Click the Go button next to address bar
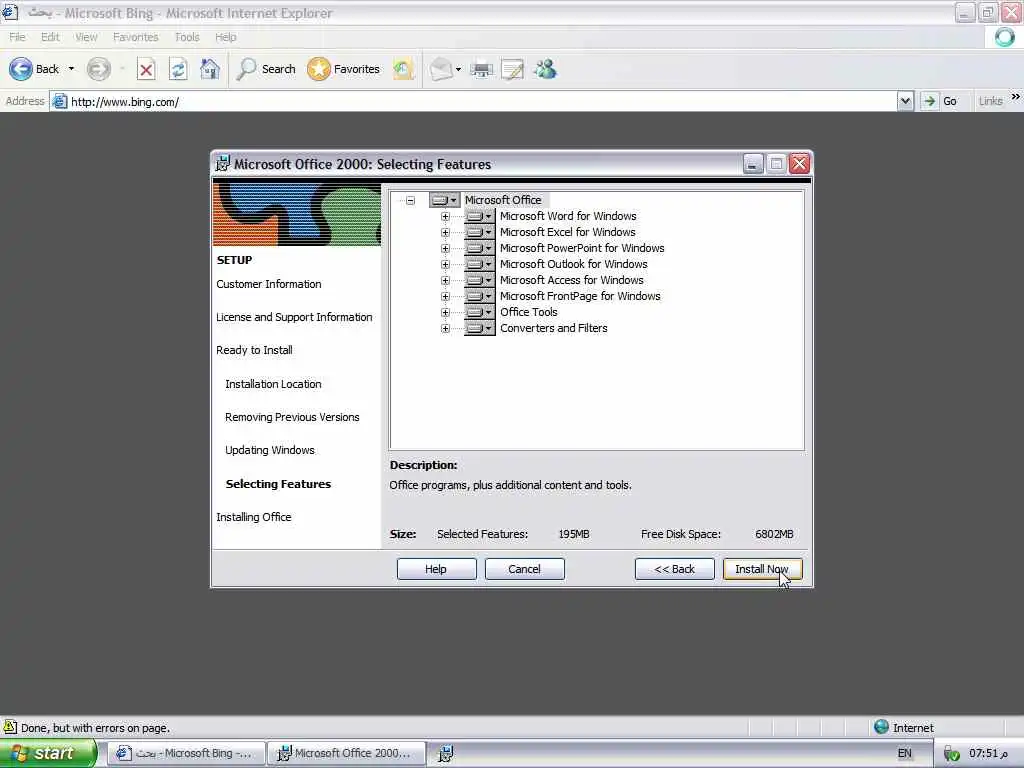 pos(940,101)
